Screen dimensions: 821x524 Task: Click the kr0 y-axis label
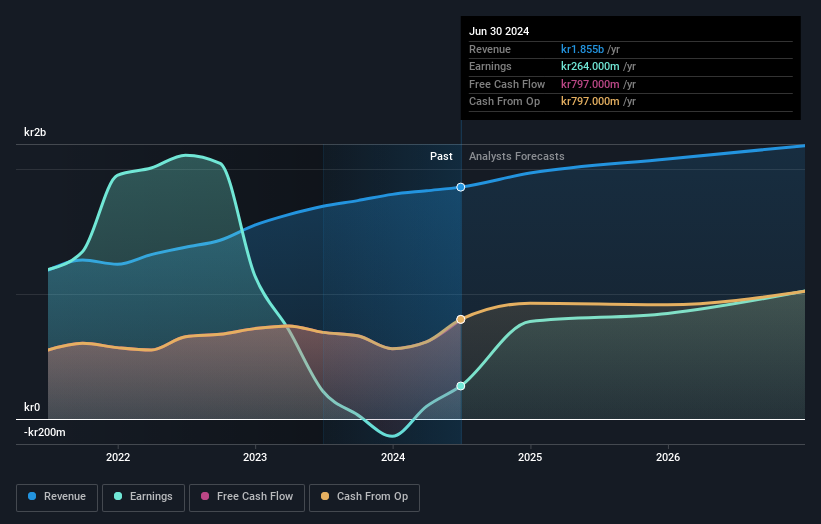32,407
